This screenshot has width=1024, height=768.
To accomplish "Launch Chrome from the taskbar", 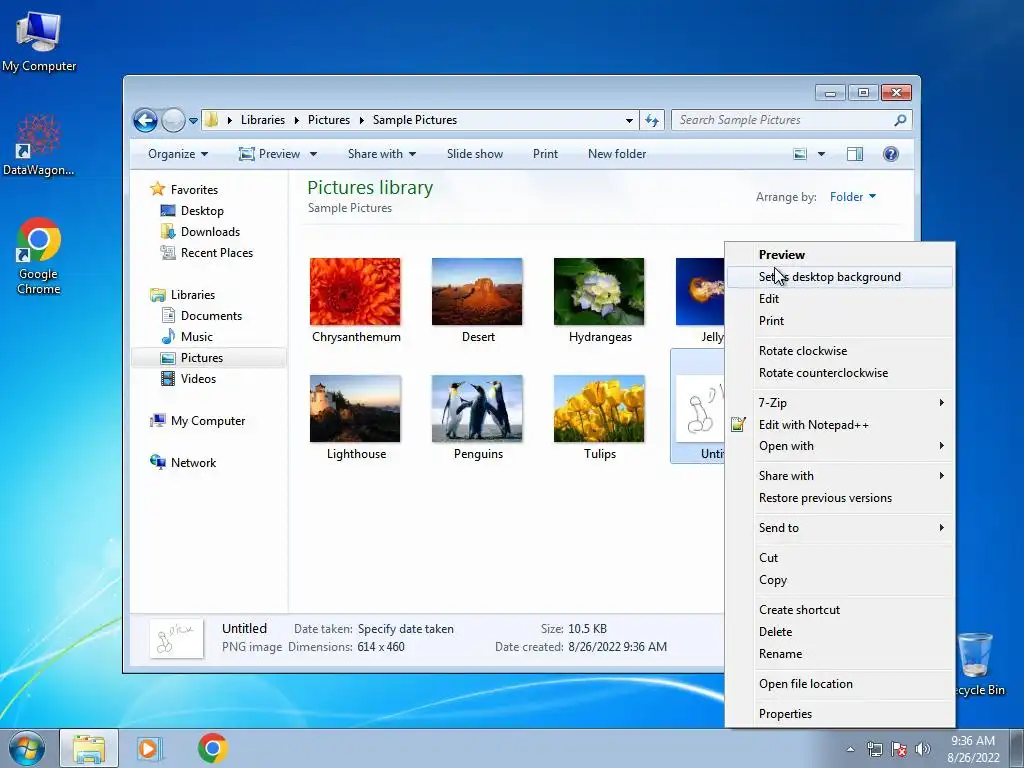I will (x=212, y=748).
